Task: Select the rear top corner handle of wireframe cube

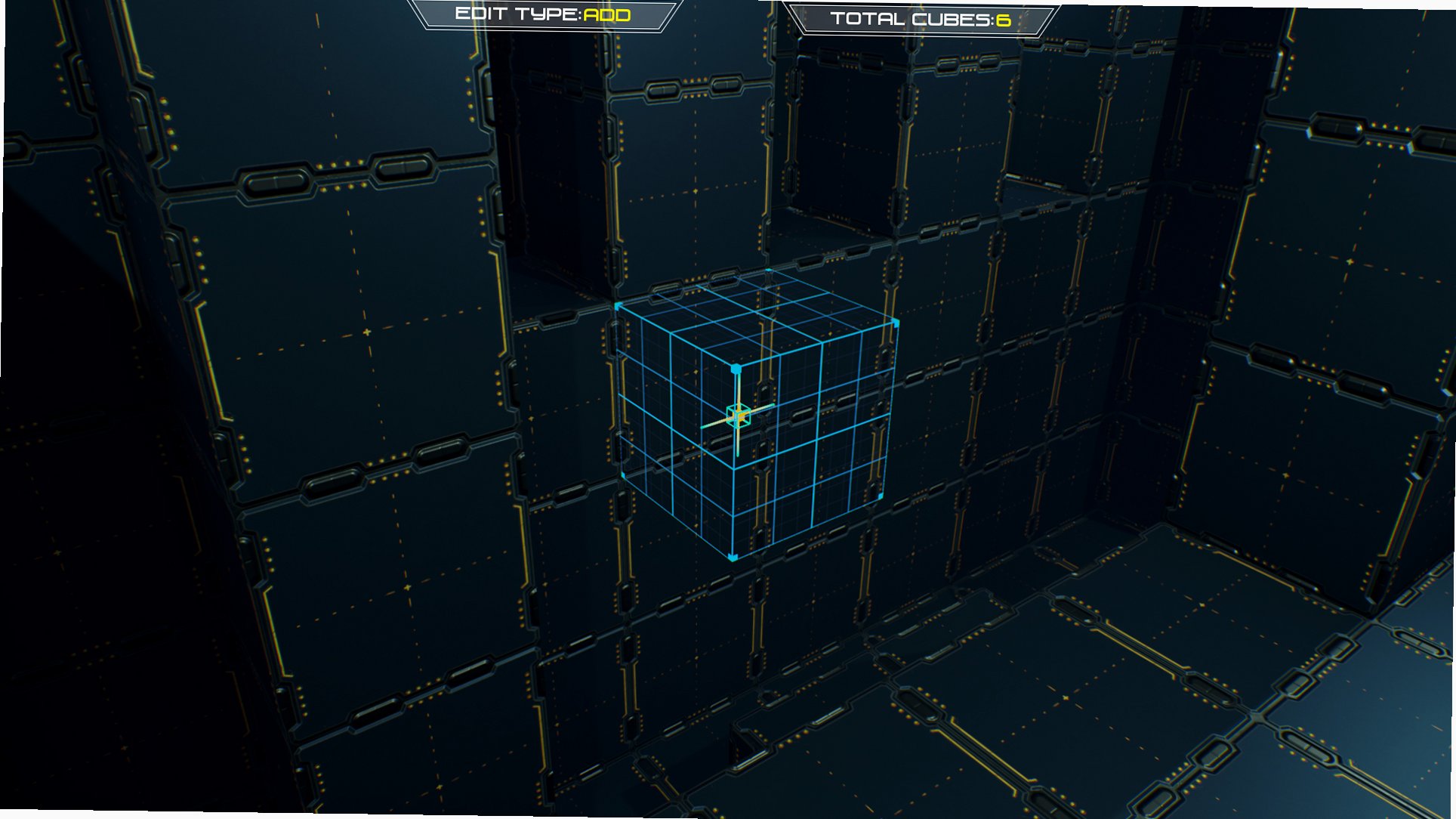Action: coord(769,270)
